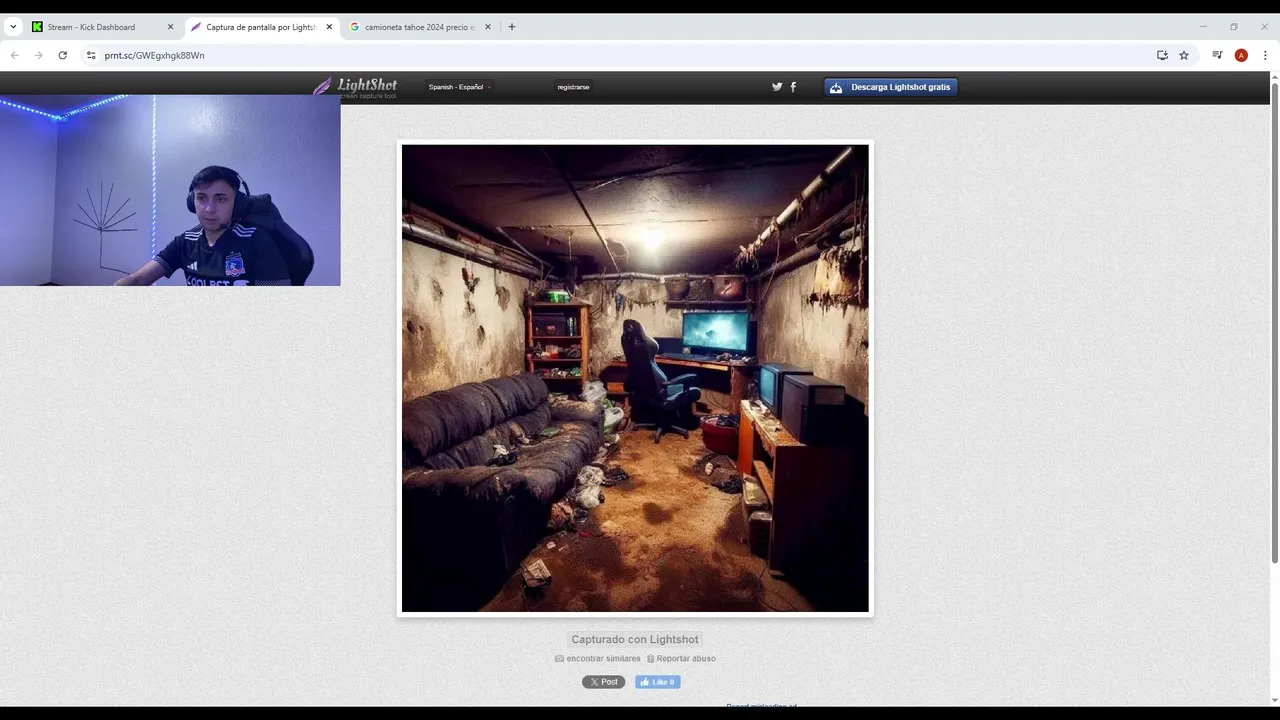The image size is (1280, 720).
Task: Select the Captura de pantalla por Lightshot tab
Action: (x=260, y=27)
